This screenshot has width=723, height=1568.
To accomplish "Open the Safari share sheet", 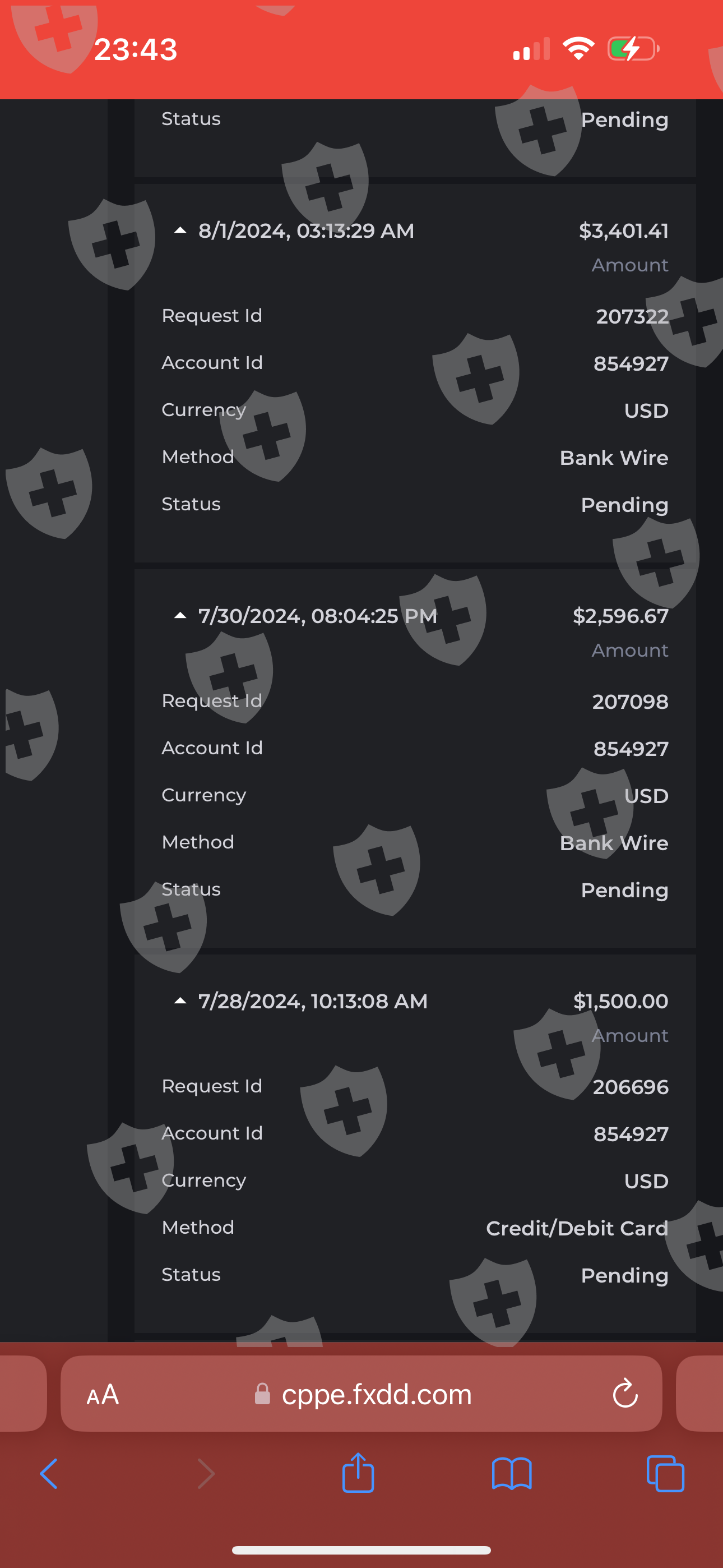I will 358,1473.
